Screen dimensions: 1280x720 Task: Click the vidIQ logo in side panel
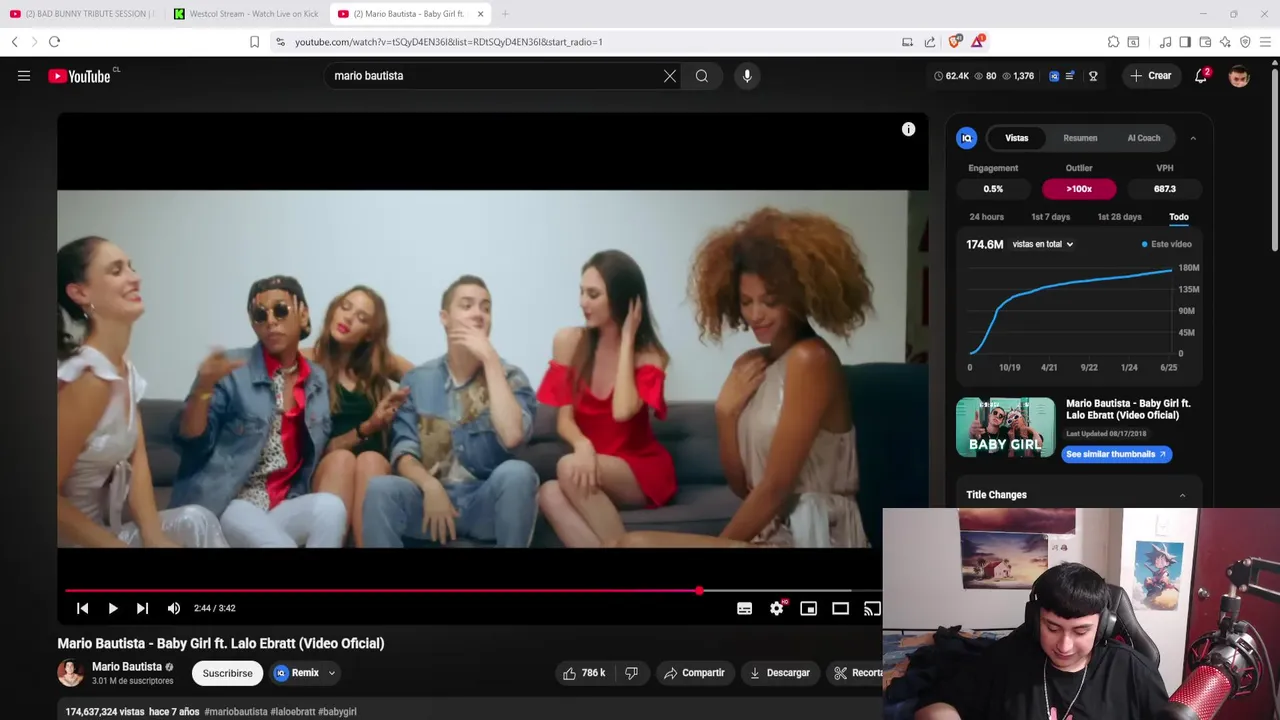[x=966, y=138]
